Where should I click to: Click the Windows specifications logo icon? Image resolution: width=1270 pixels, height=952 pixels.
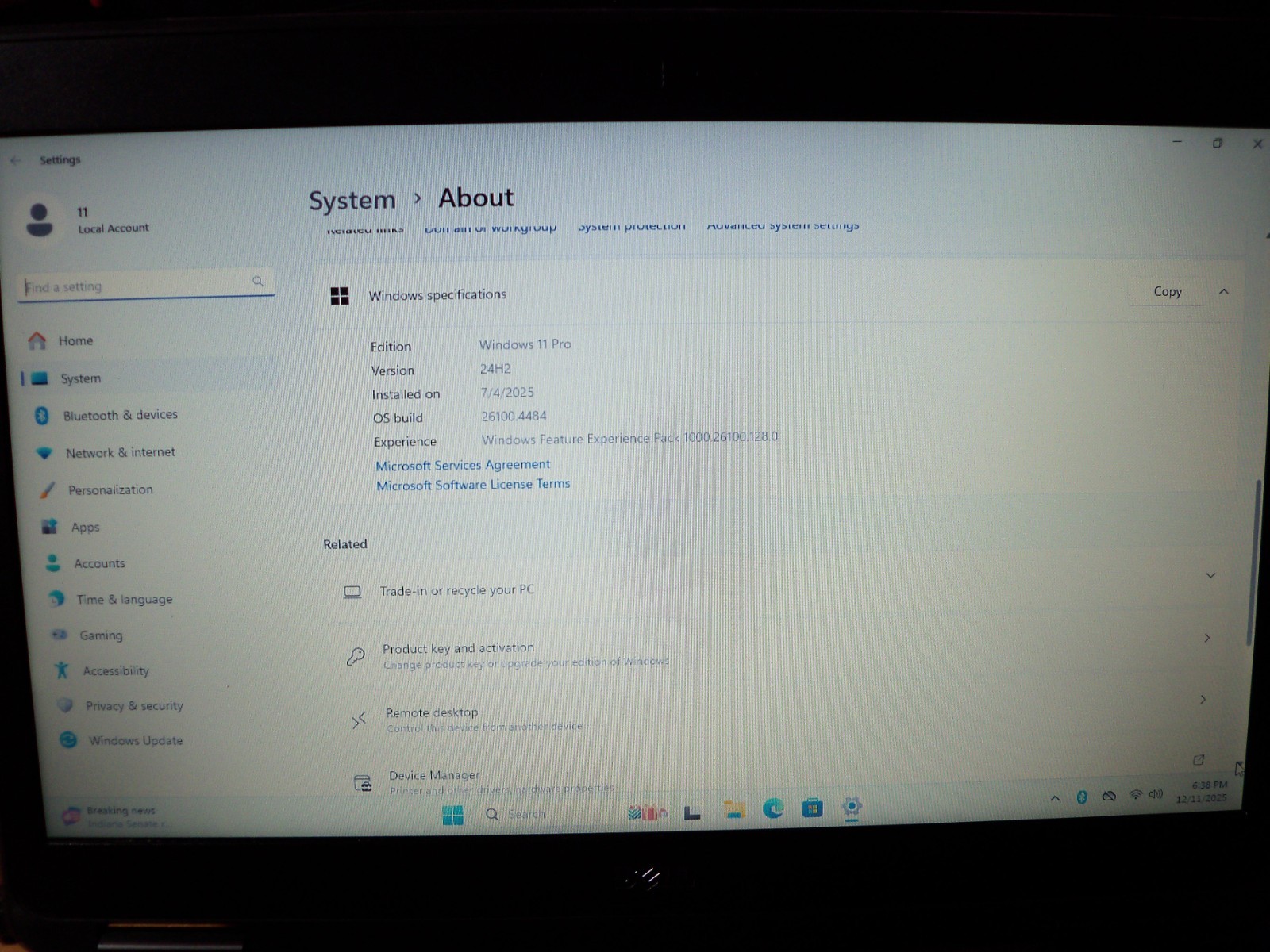(340, 296)
